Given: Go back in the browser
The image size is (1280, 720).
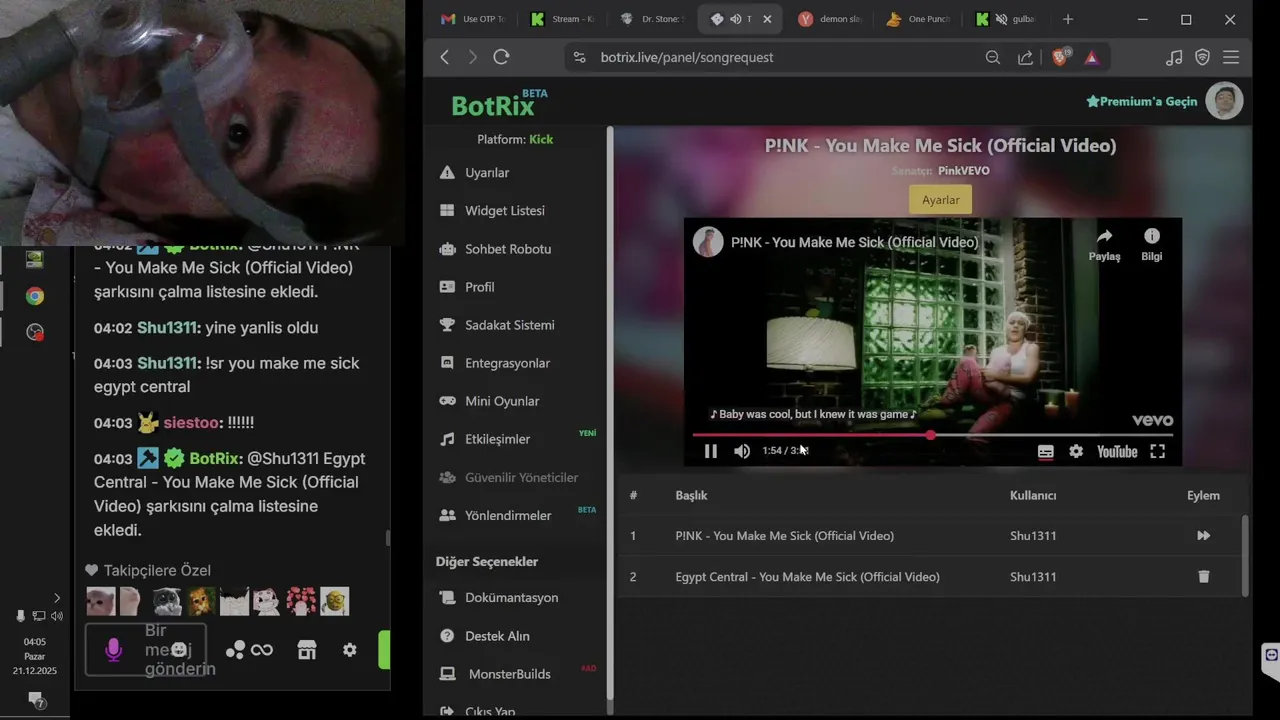Looking at the screenshot, I should pos(445,57).
